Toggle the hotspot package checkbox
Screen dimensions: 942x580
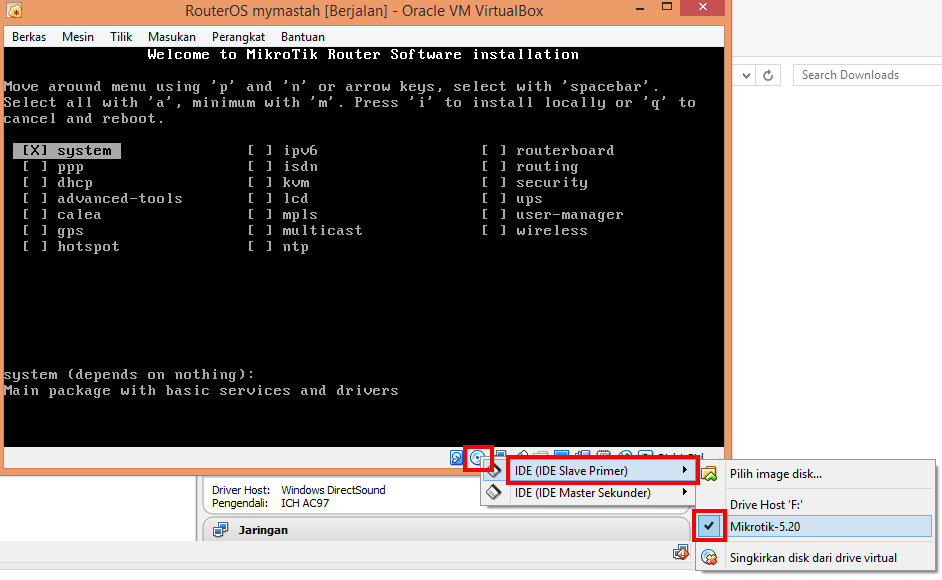(x=35, y=246)
